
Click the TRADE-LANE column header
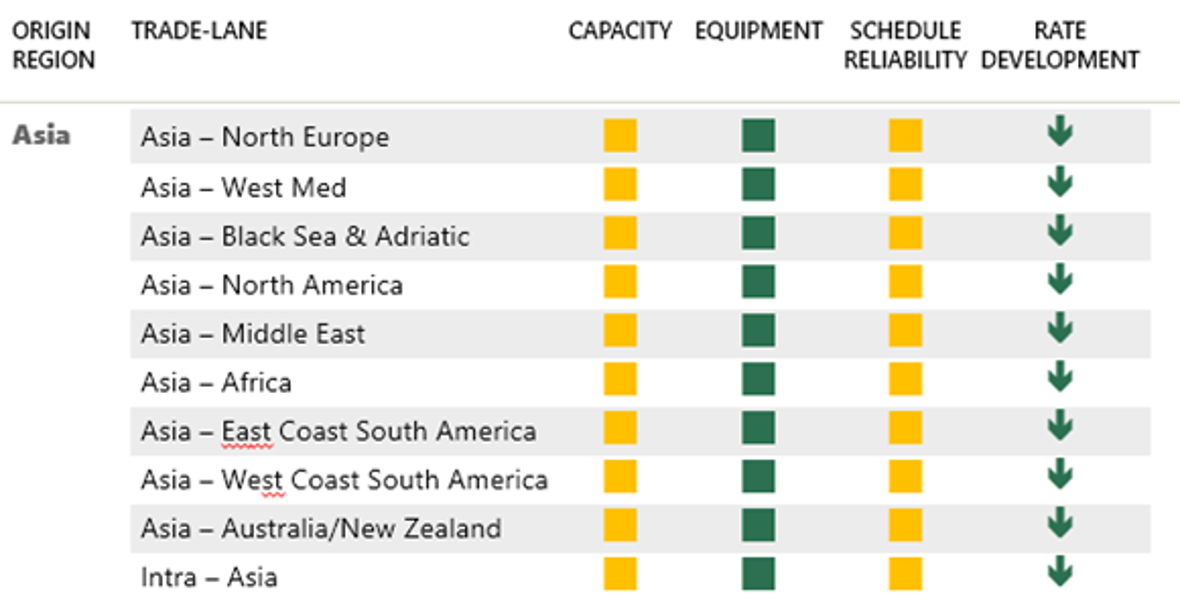pos(199,31)
